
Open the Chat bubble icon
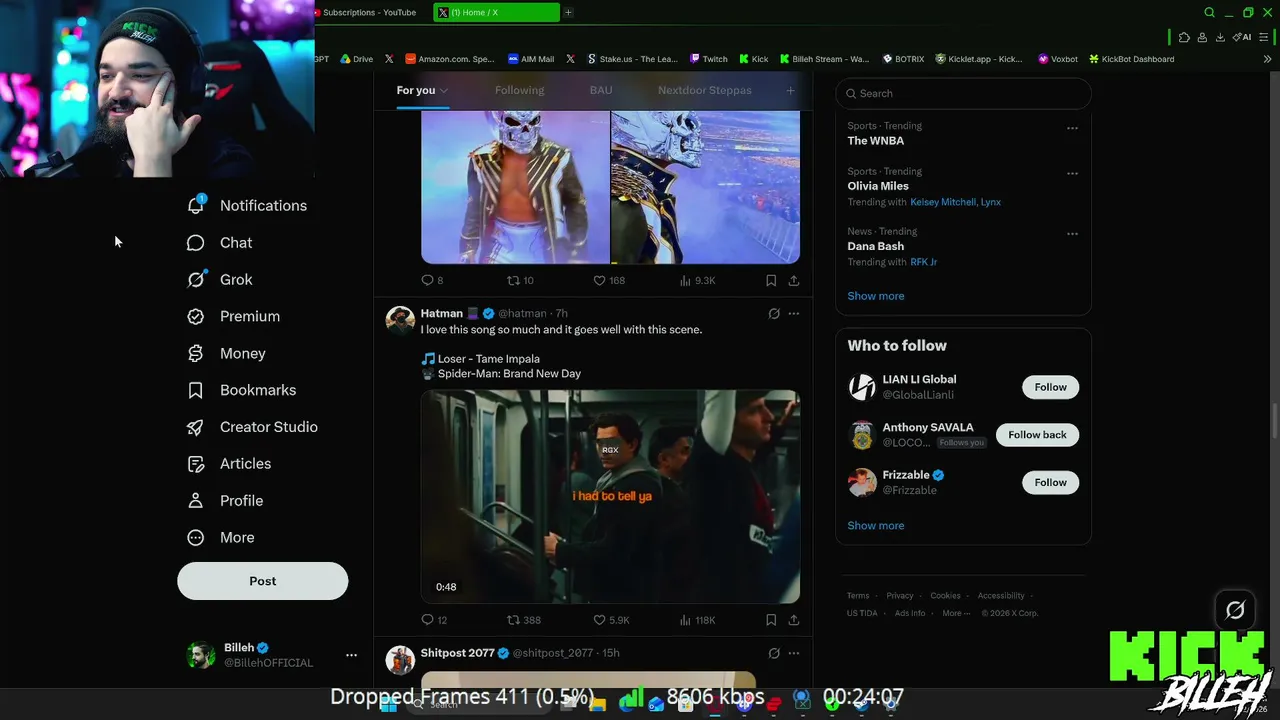[196, 243]
